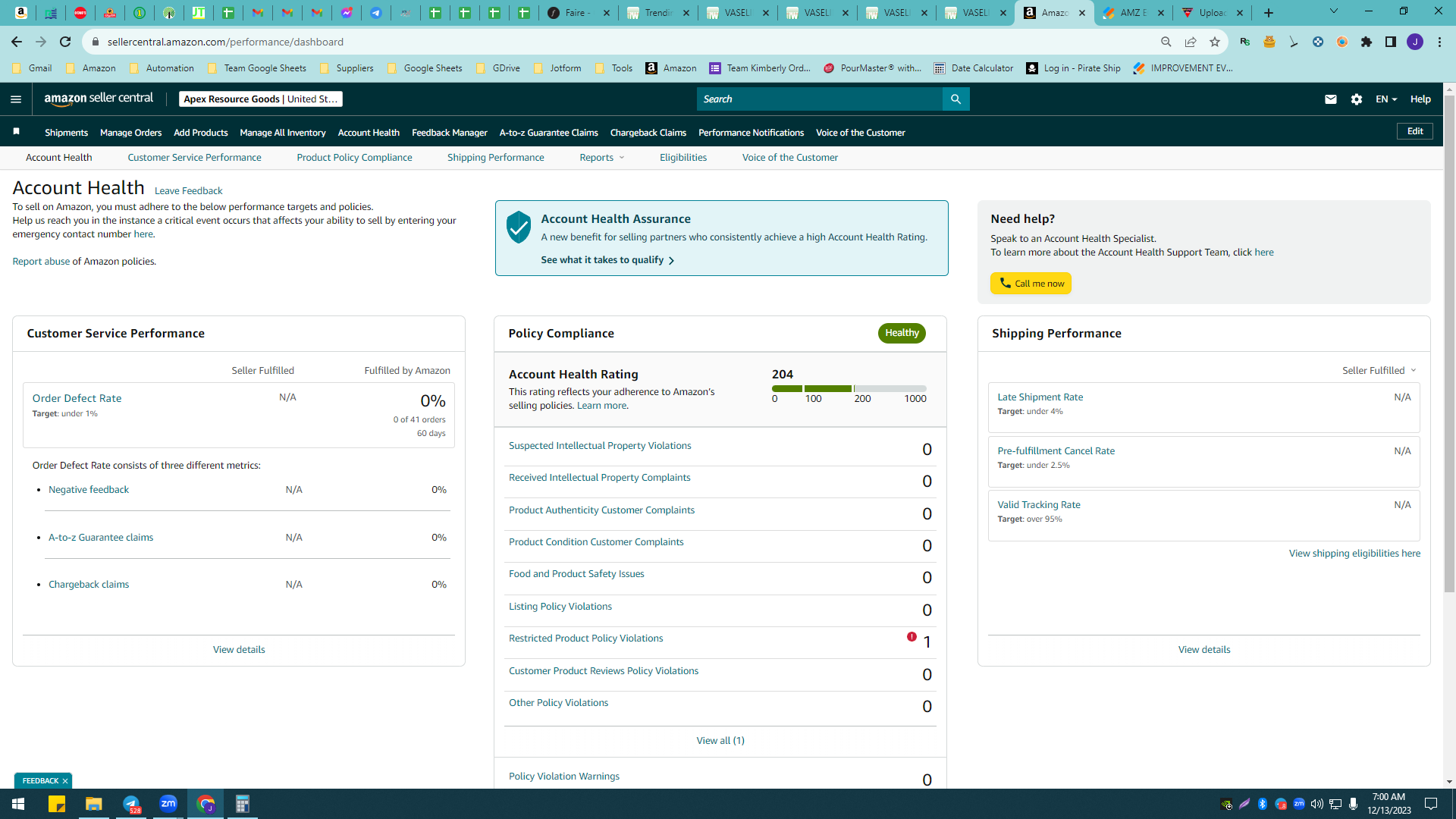
Task: Go to the Feedback Manager menu item
Action: click(450, 133)
